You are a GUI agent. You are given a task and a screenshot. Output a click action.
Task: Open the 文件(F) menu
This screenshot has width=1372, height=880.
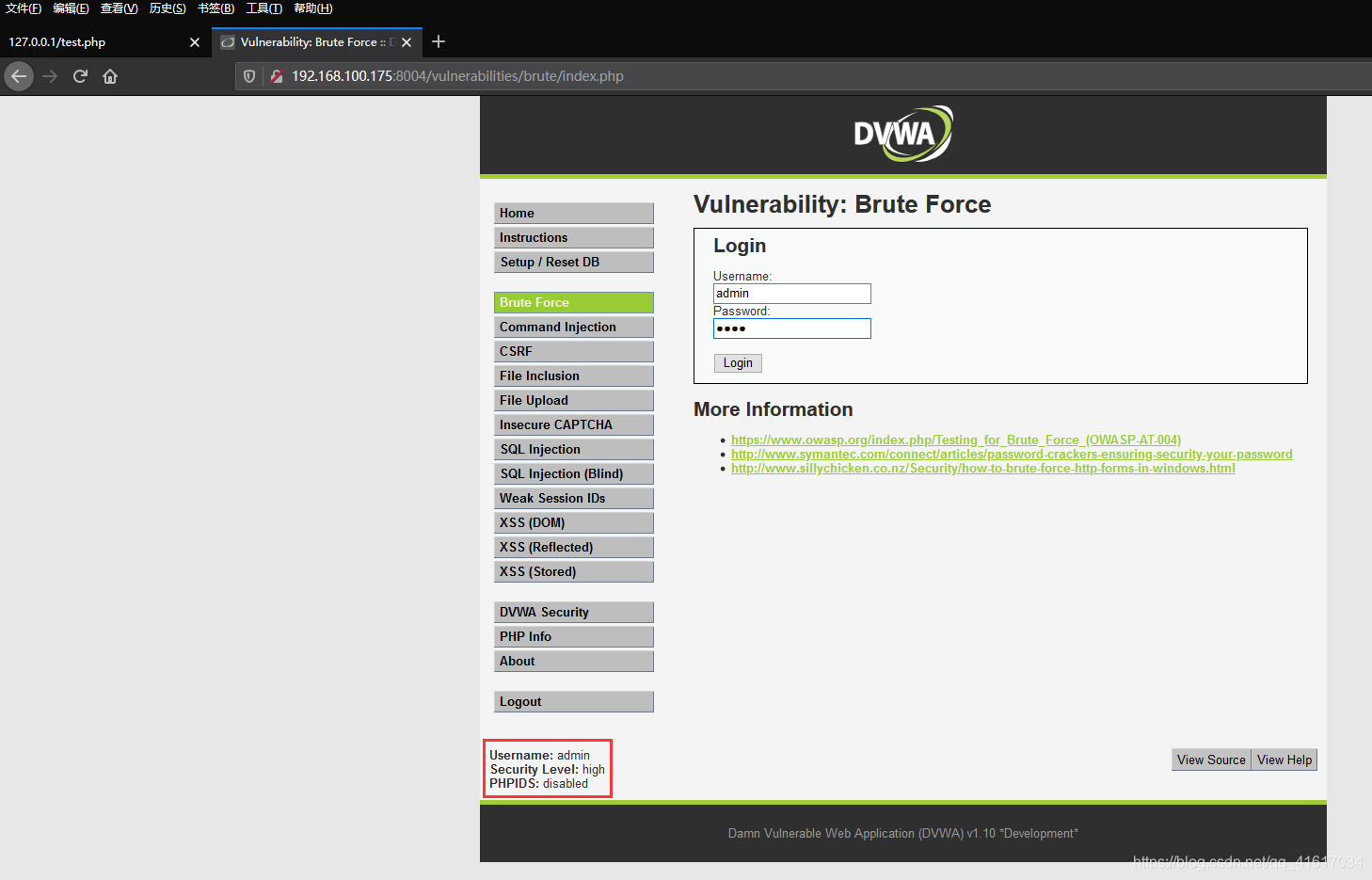(x=24, y=8)
